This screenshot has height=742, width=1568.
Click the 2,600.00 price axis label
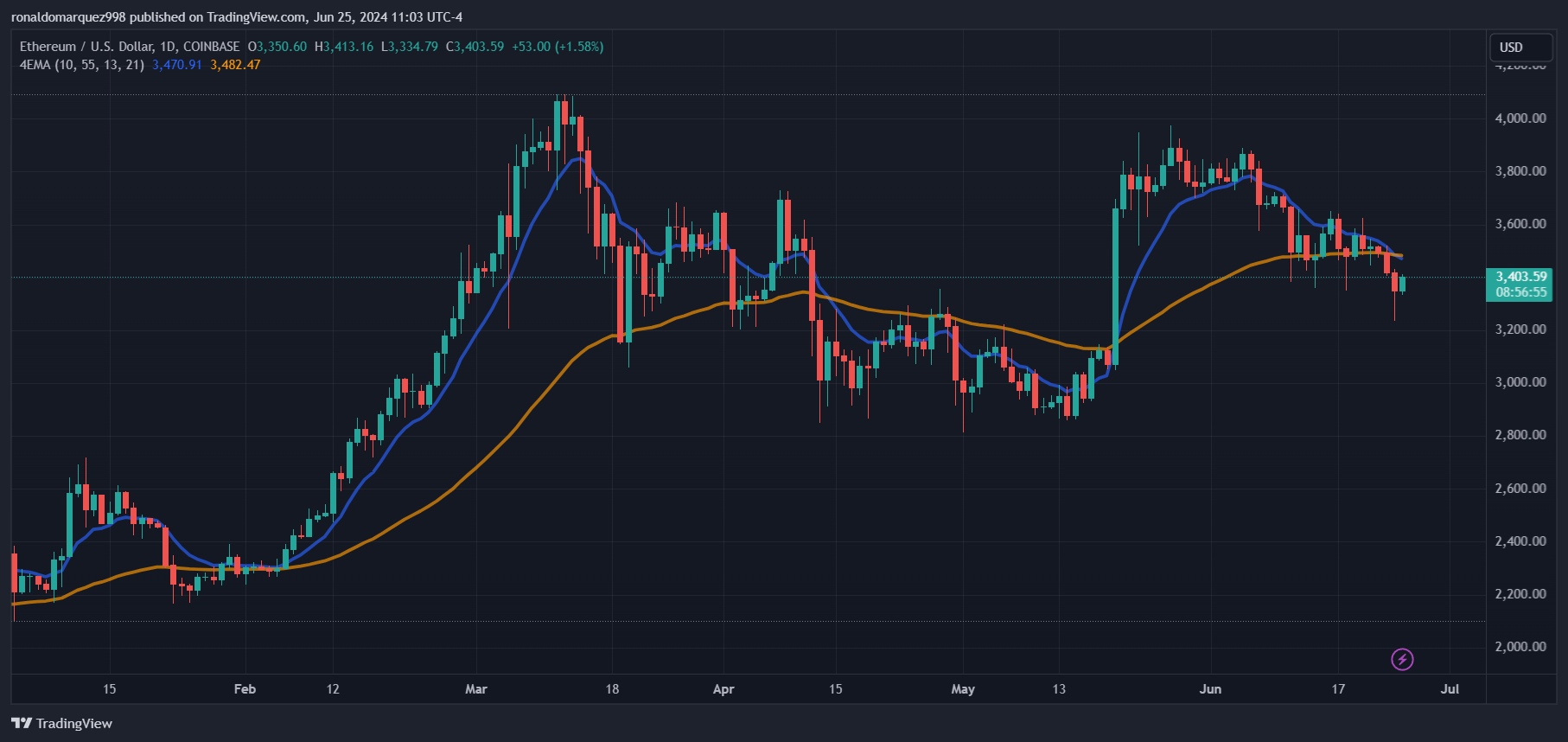pos(1520,489)
